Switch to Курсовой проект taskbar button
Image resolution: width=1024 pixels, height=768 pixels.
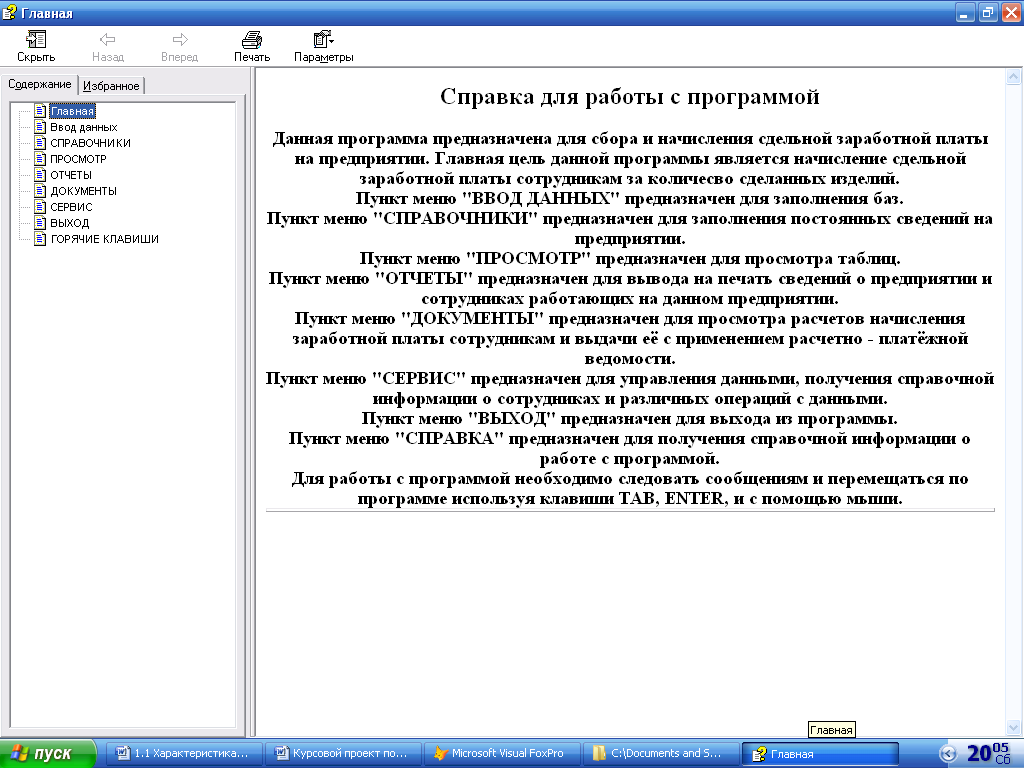pos(342,753)
